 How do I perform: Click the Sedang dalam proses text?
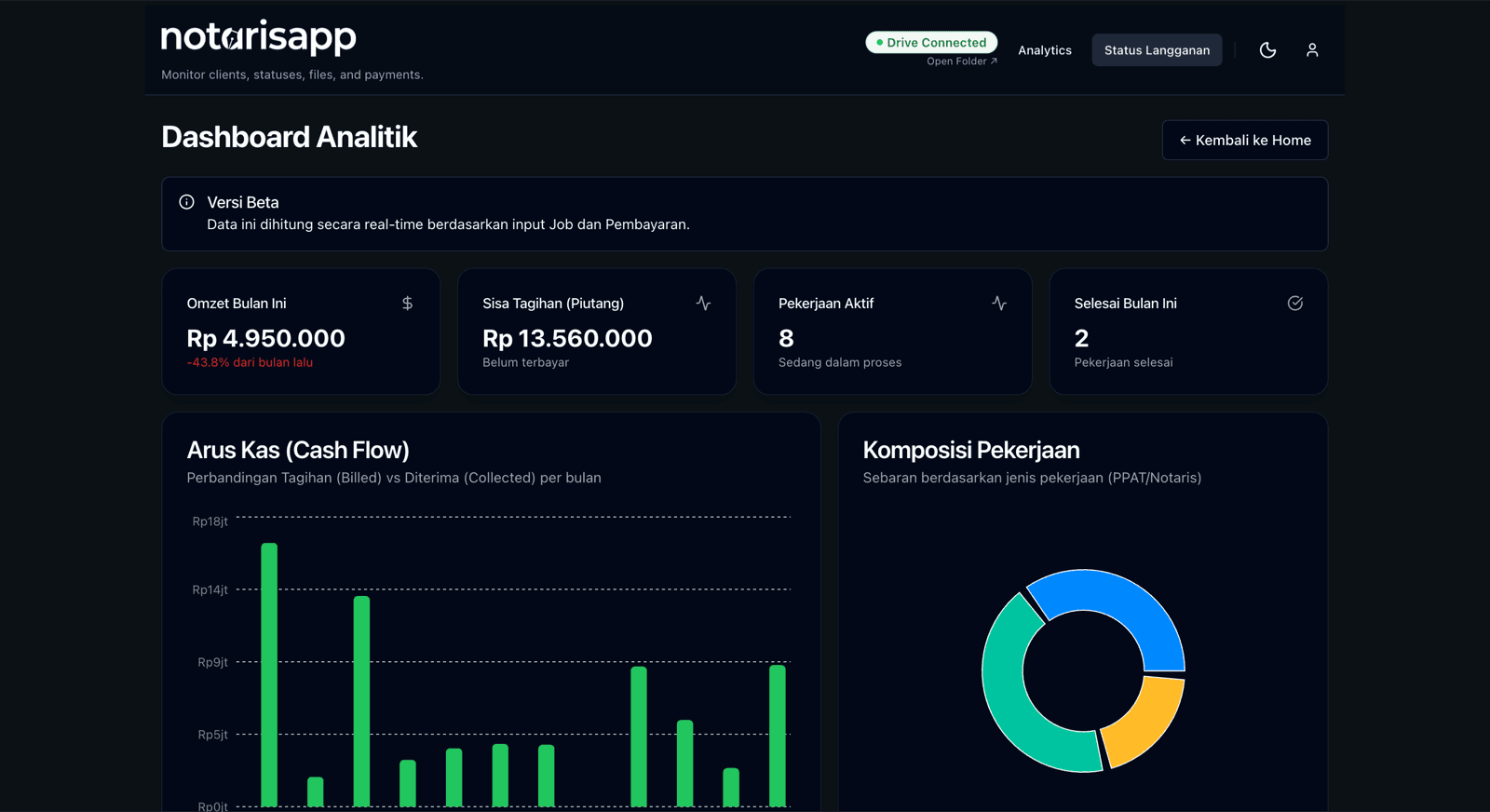pos(840,362)
